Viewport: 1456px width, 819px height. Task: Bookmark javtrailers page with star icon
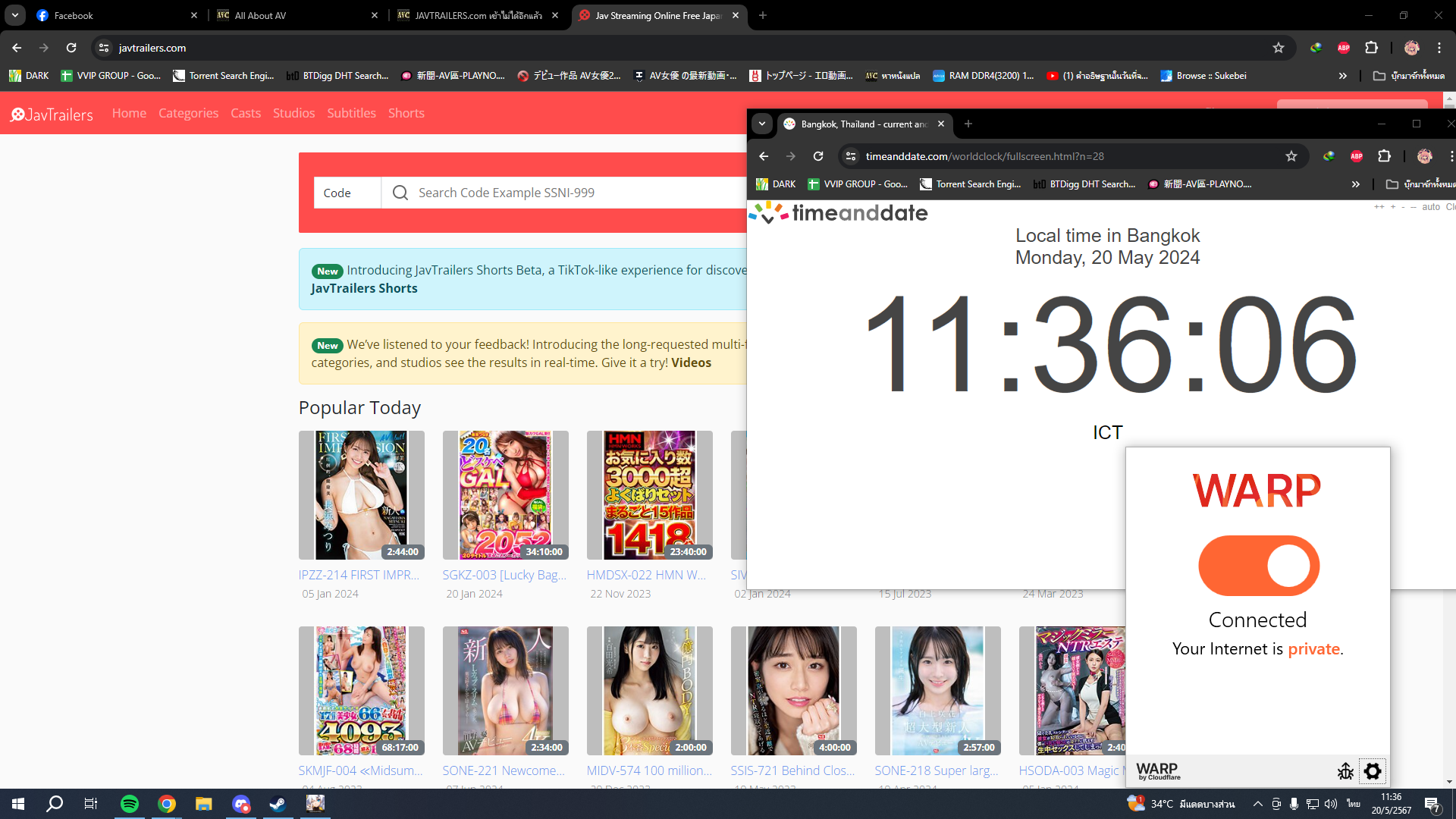pyautogui.click(x=1279, y=48)
